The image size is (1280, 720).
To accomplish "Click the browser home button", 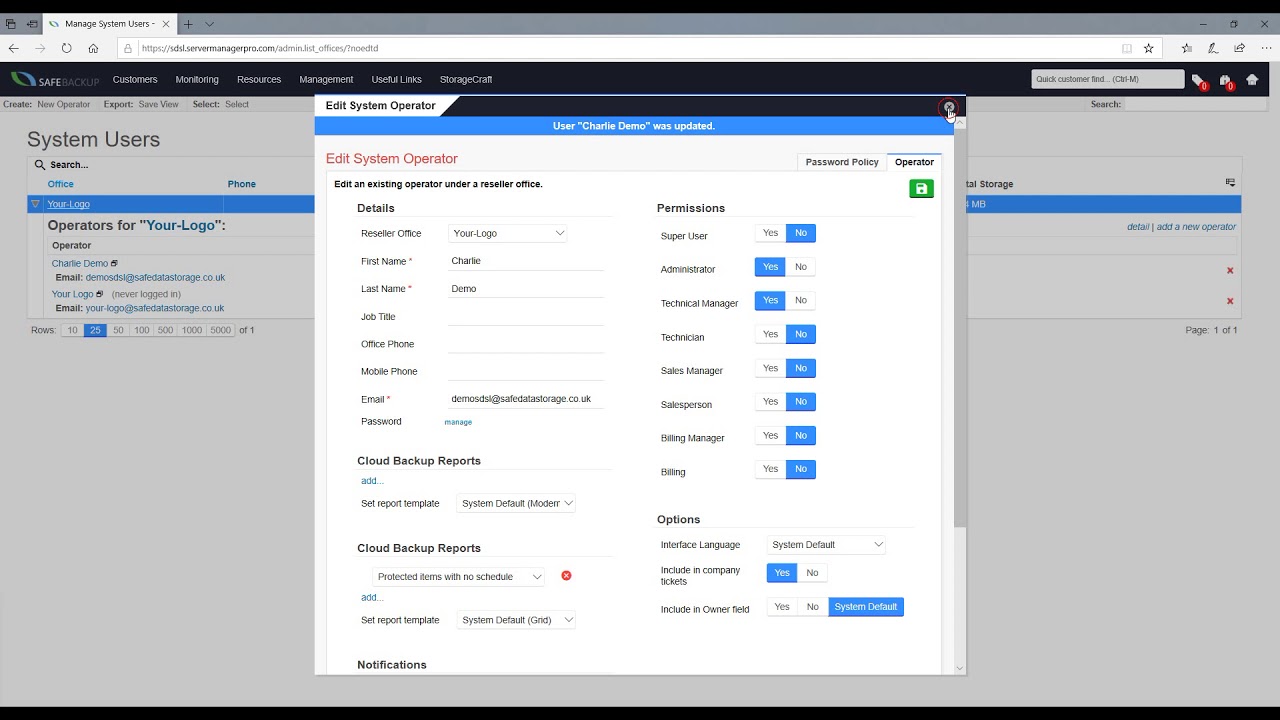I will pos(93,48).
